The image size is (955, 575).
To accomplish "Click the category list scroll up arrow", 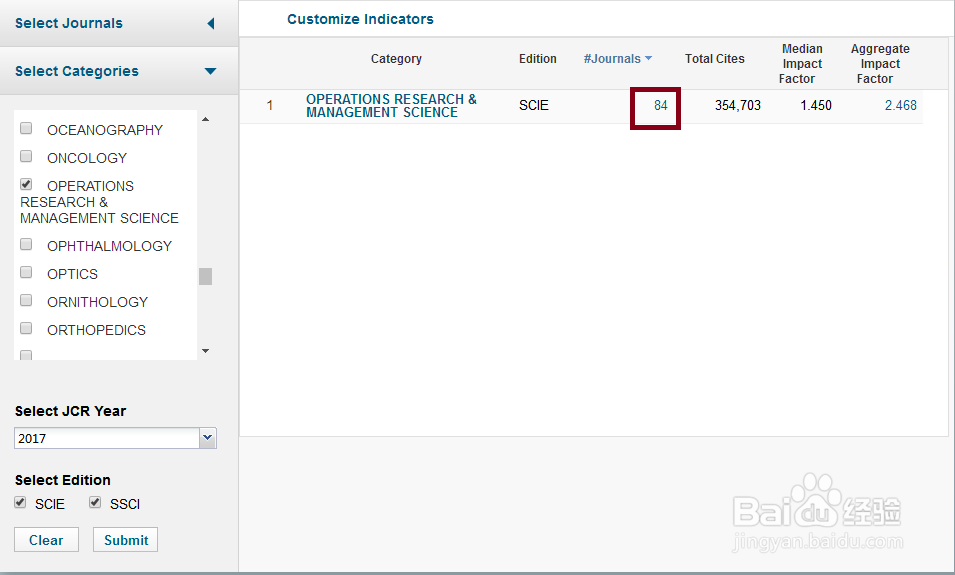I will [205, 119].
